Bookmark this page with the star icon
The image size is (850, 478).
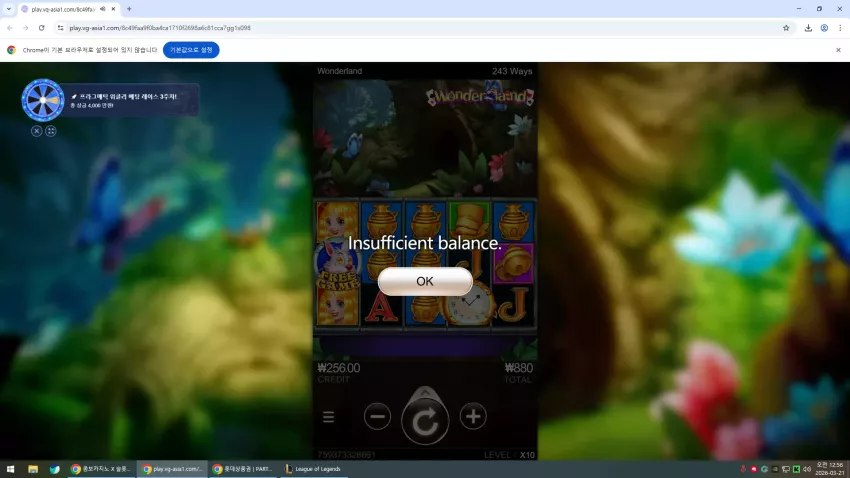tap(786, 28)
